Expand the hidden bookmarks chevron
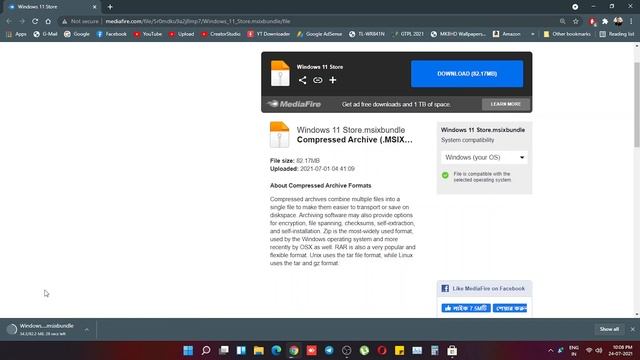640x360 pixels. click(x=532, y=34)
